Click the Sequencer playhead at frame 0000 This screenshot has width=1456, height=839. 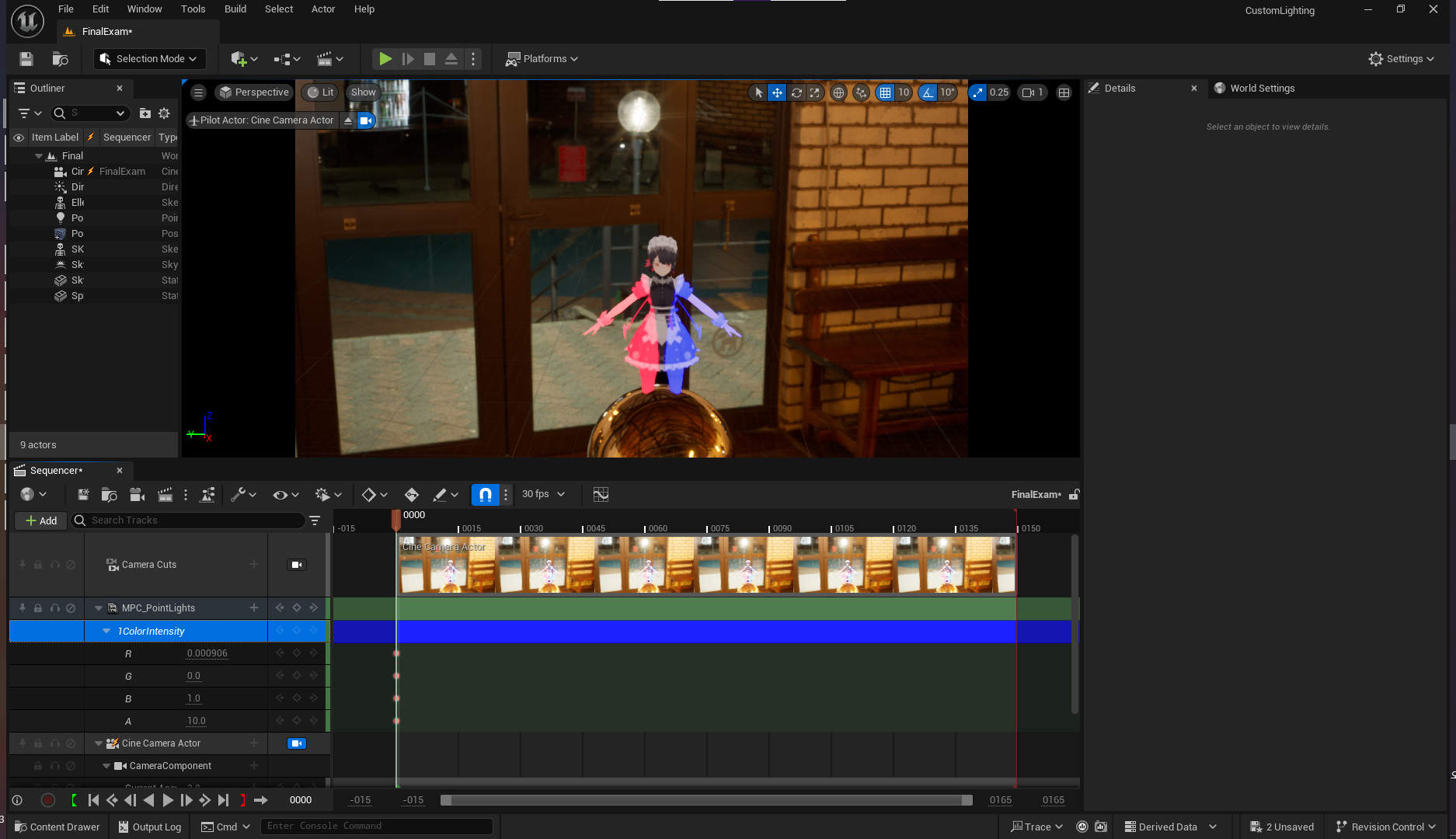396,519
